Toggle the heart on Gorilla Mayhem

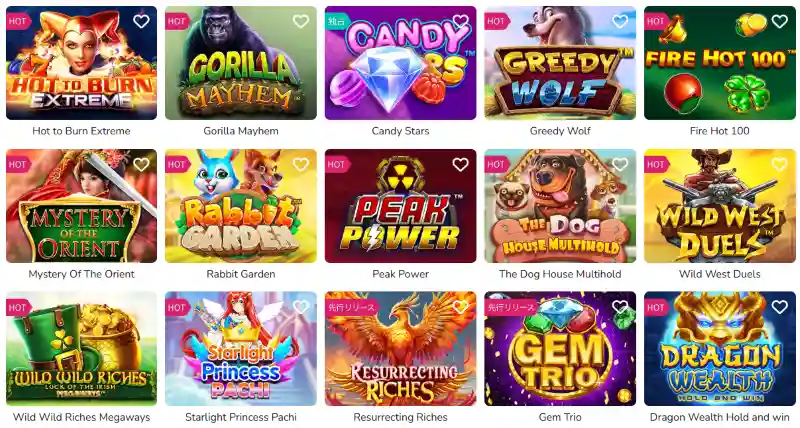click(x=301, y=21)
